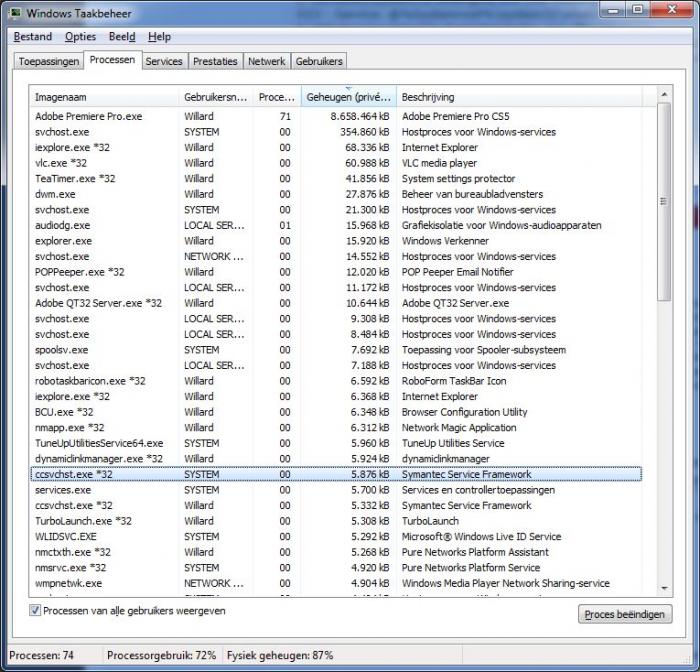Image resolution: width=700 pixels, height=672 pixels.
Task: Open the Opties menu
Action: (x=80, y=37)
